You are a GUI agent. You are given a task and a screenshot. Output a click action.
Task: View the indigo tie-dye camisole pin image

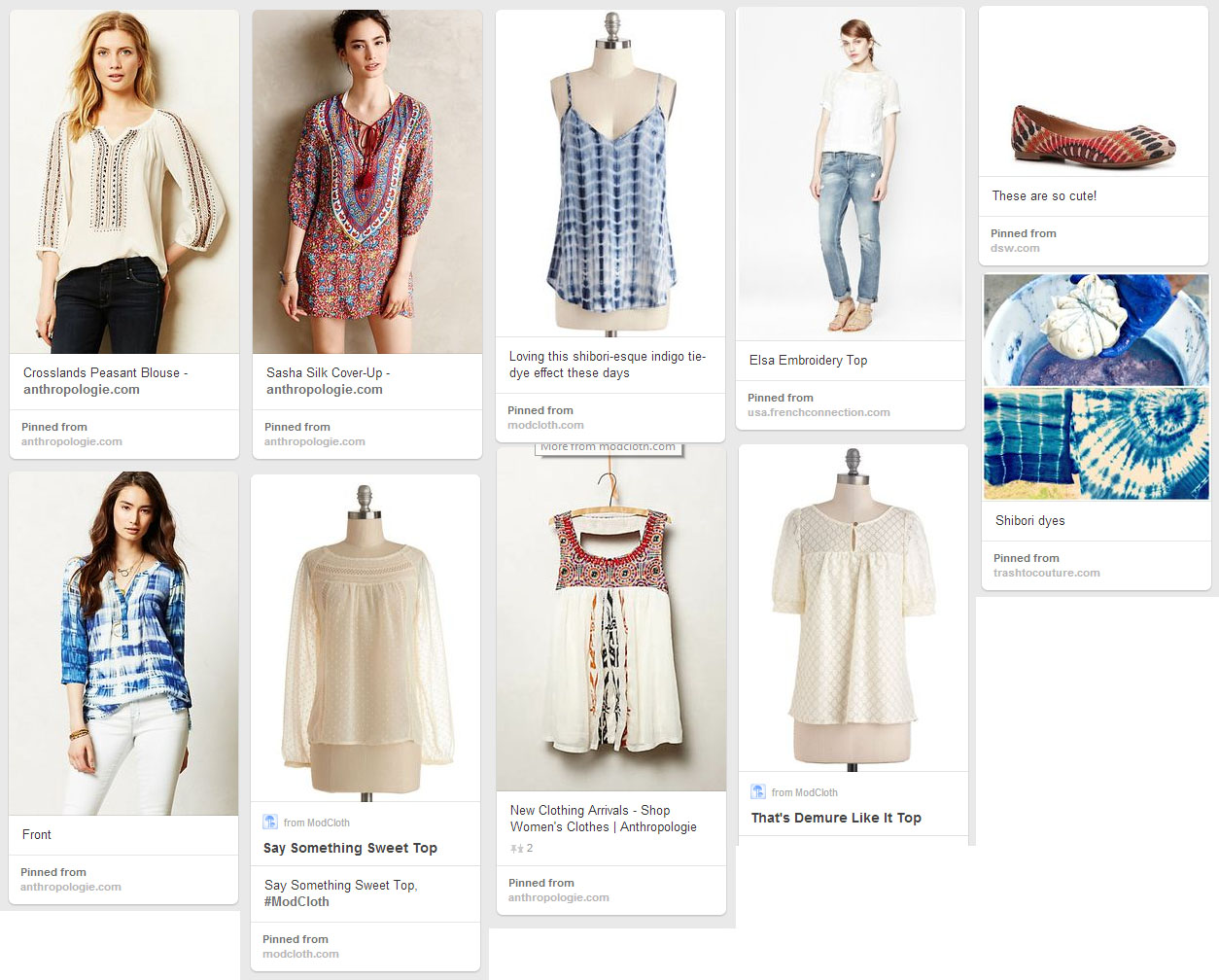tap(610, 173)
